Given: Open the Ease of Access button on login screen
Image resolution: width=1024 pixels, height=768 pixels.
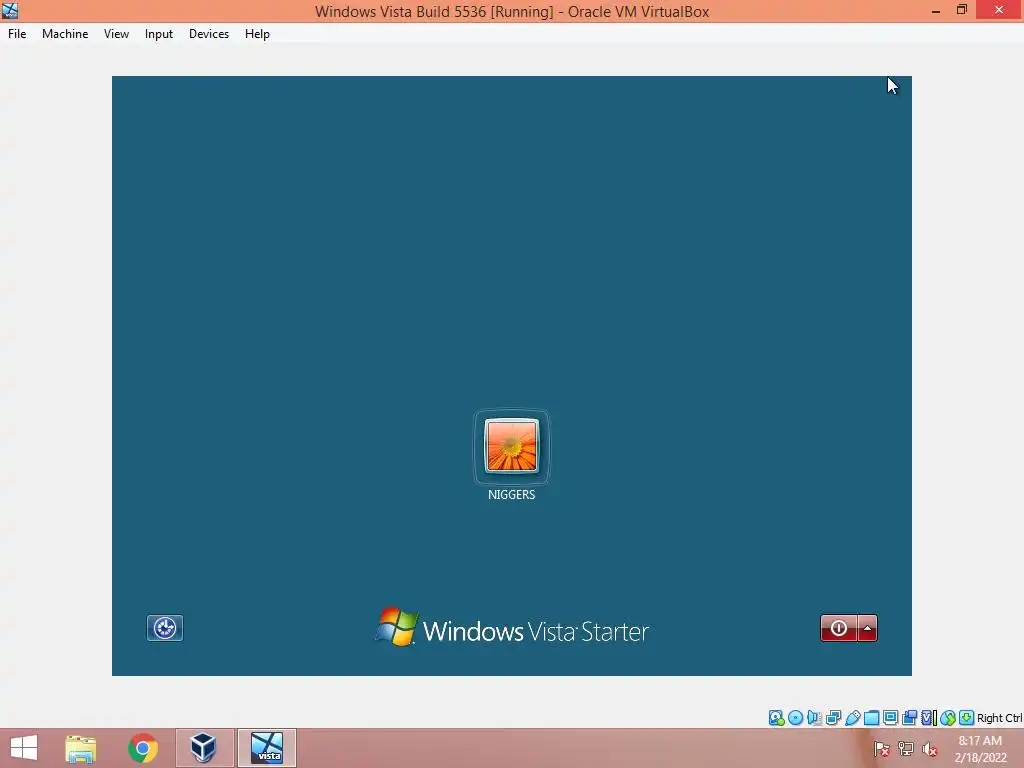Looking at the screenshot, I should [x=165, y=628].
